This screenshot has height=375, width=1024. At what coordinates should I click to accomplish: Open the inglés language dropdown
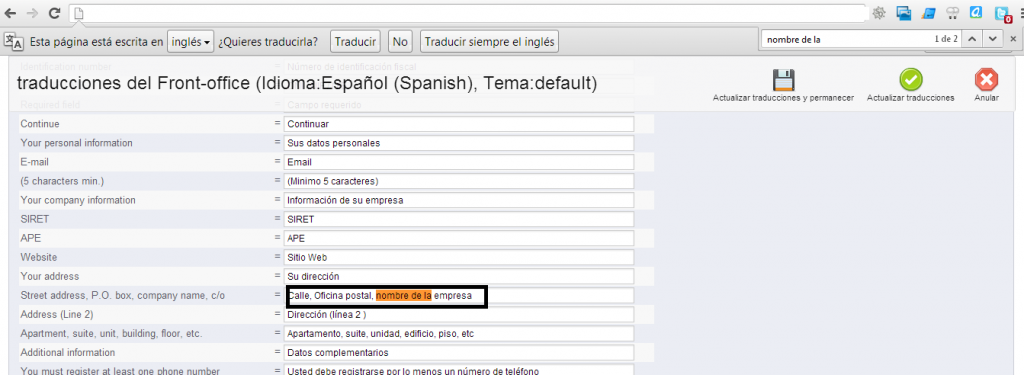191,42
